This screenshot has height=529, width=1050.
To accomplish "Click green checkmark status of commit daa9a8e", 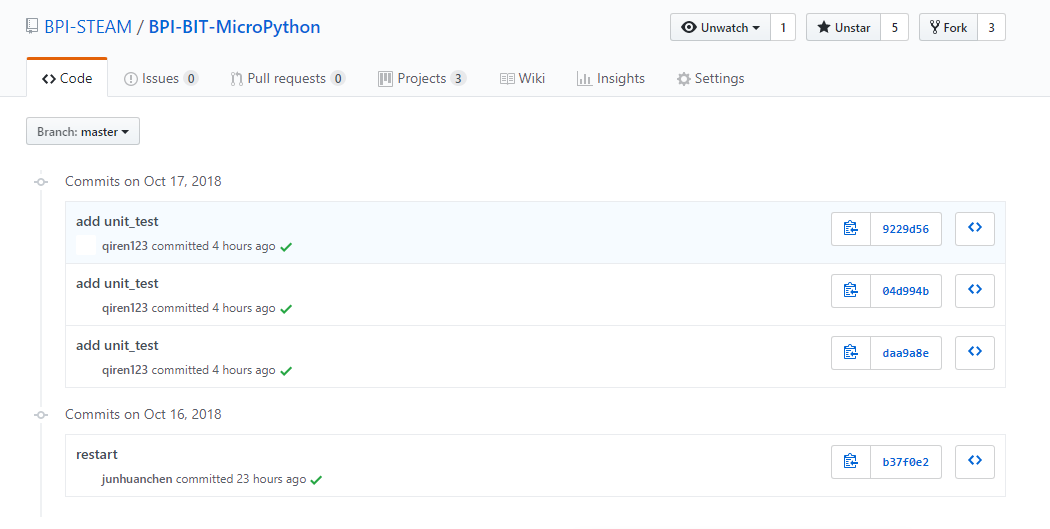I will [286, 371].
